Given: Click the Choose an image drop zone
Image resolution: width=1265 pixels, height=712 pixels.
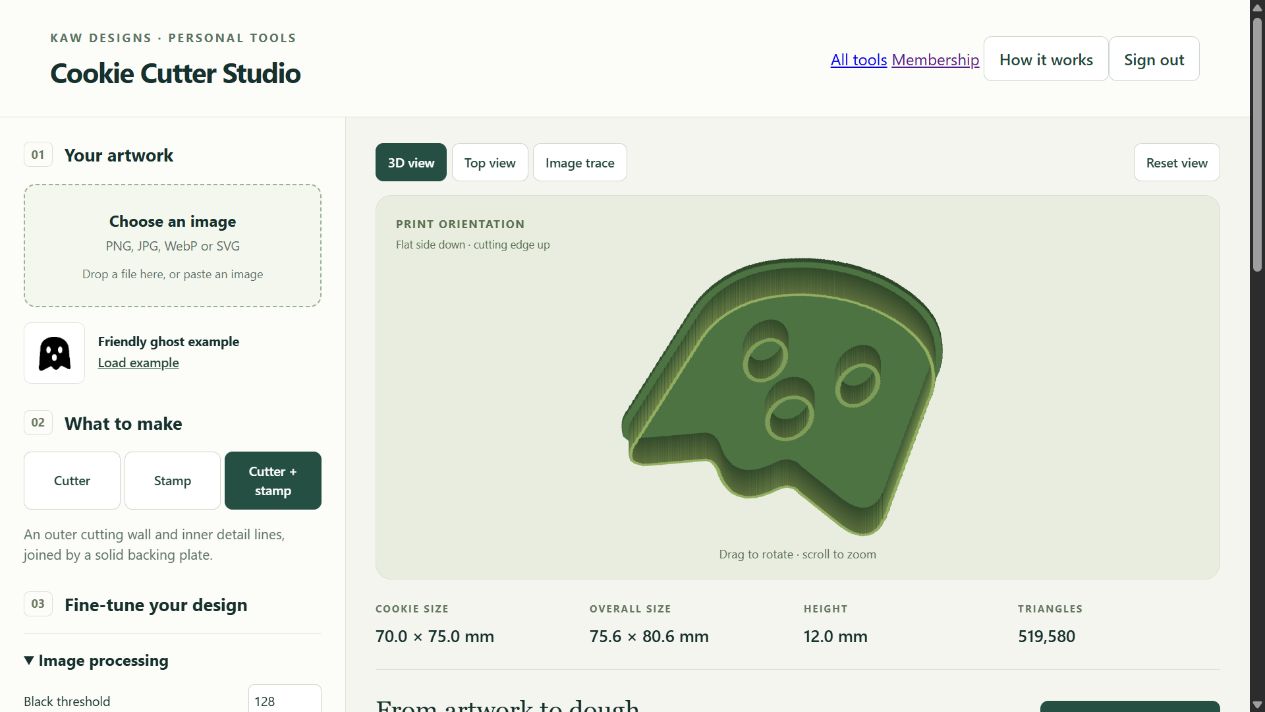Looking at the screenshot, I should [173, 246].
